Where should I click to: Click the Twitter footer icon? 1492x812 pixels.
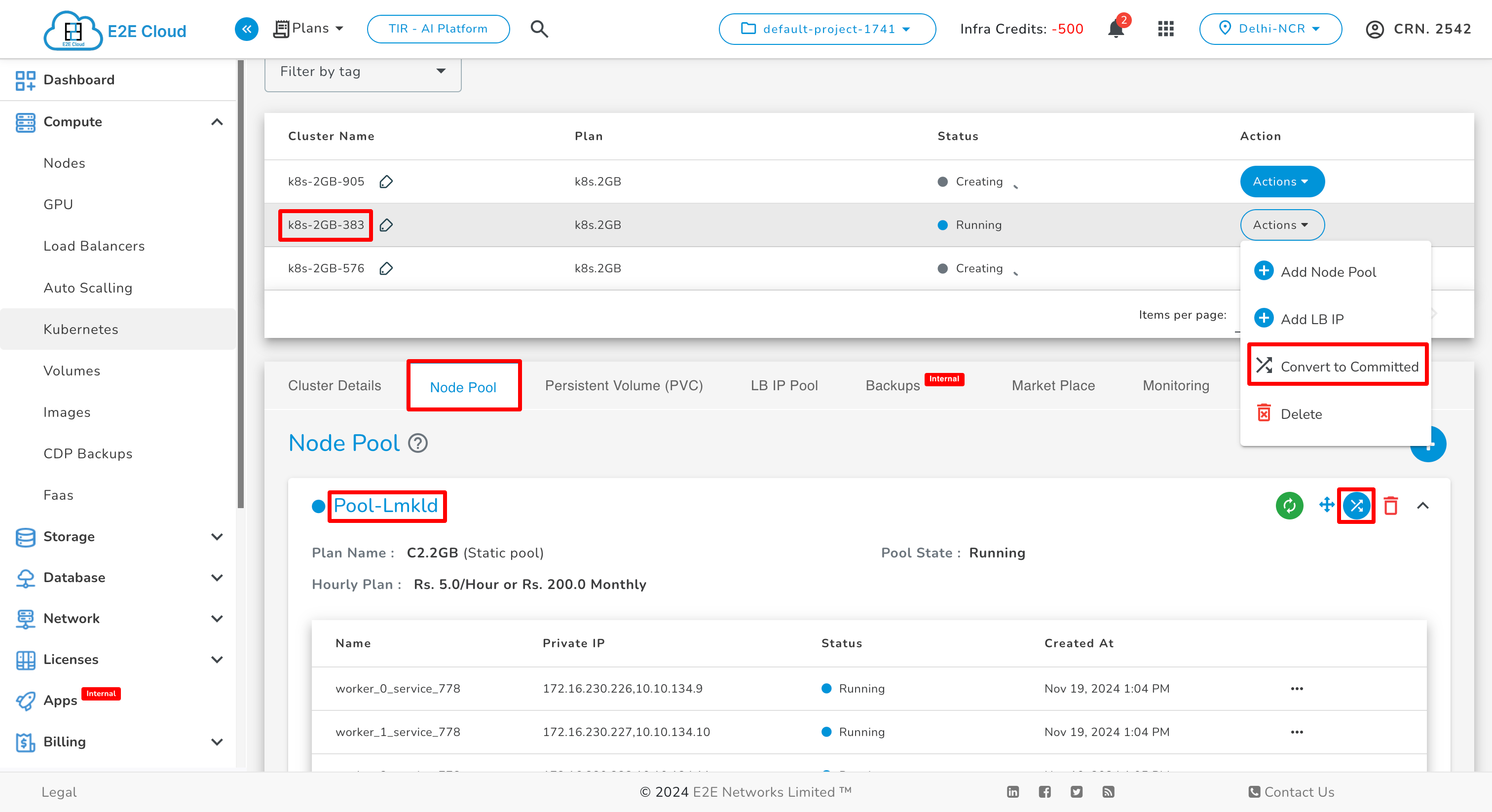pyautogui.click(x=1076, y=792)
